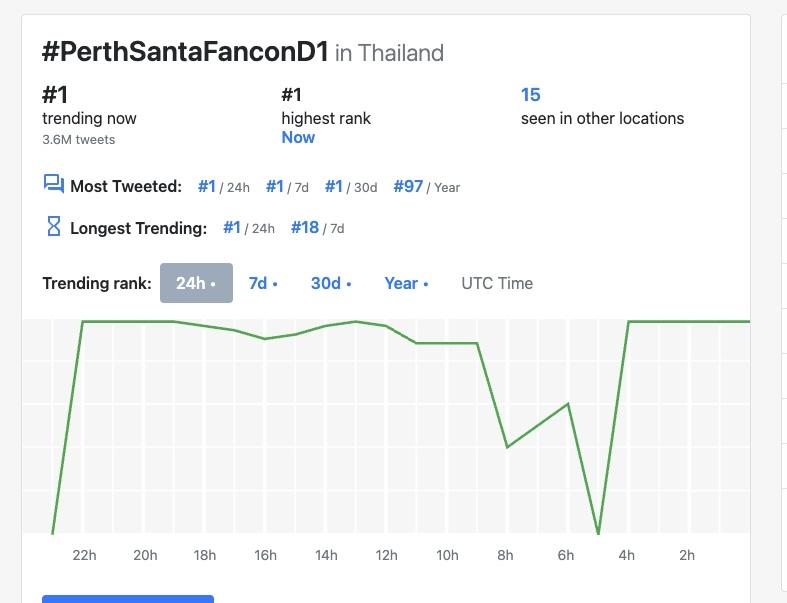The image size is (787, 603).
Task: Click the blue button below the chart
Action: pyautogui.click(x=127, y=598)
